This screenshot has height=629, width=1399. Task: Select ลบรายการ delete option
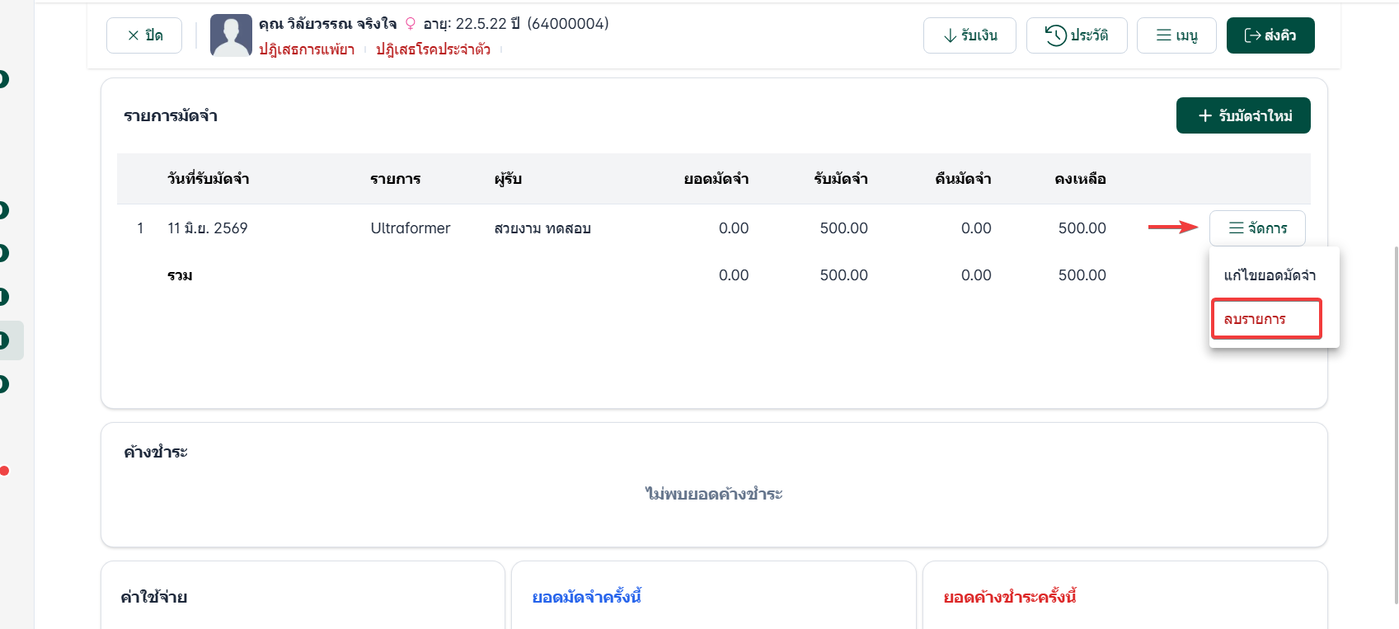1266,319
